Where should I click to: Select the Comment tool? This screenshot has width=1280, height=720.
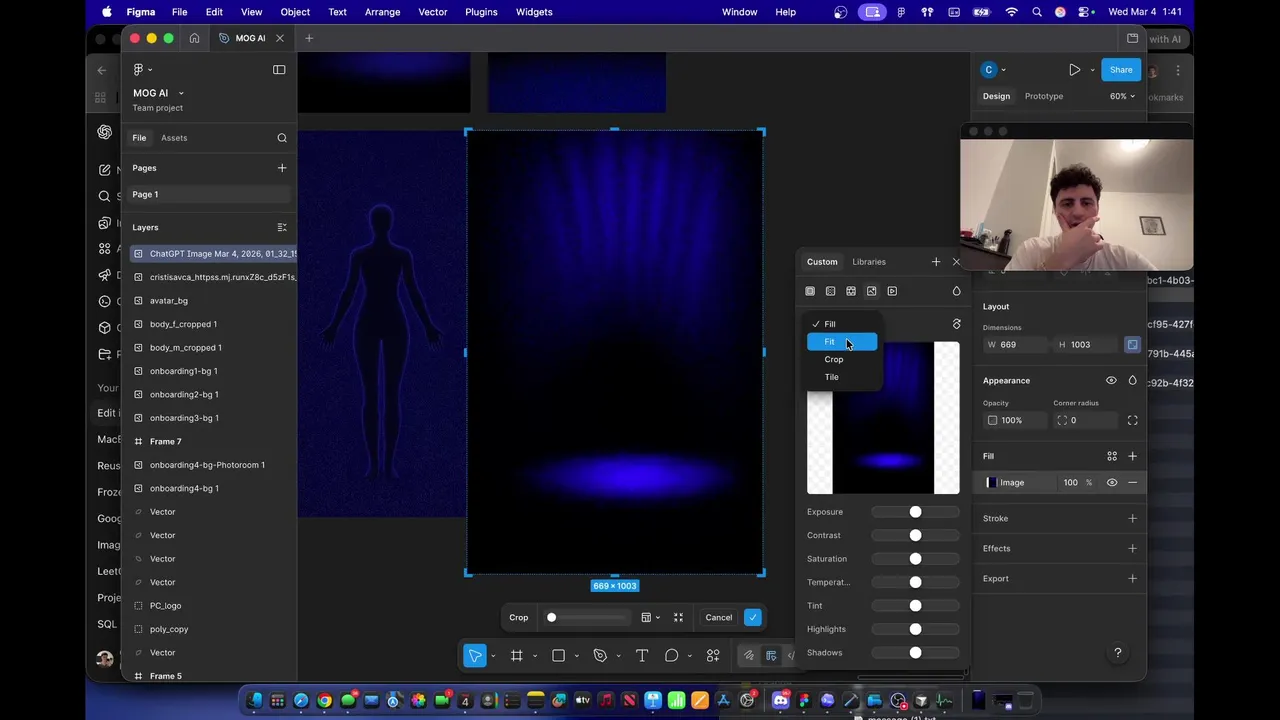(672, 656)
